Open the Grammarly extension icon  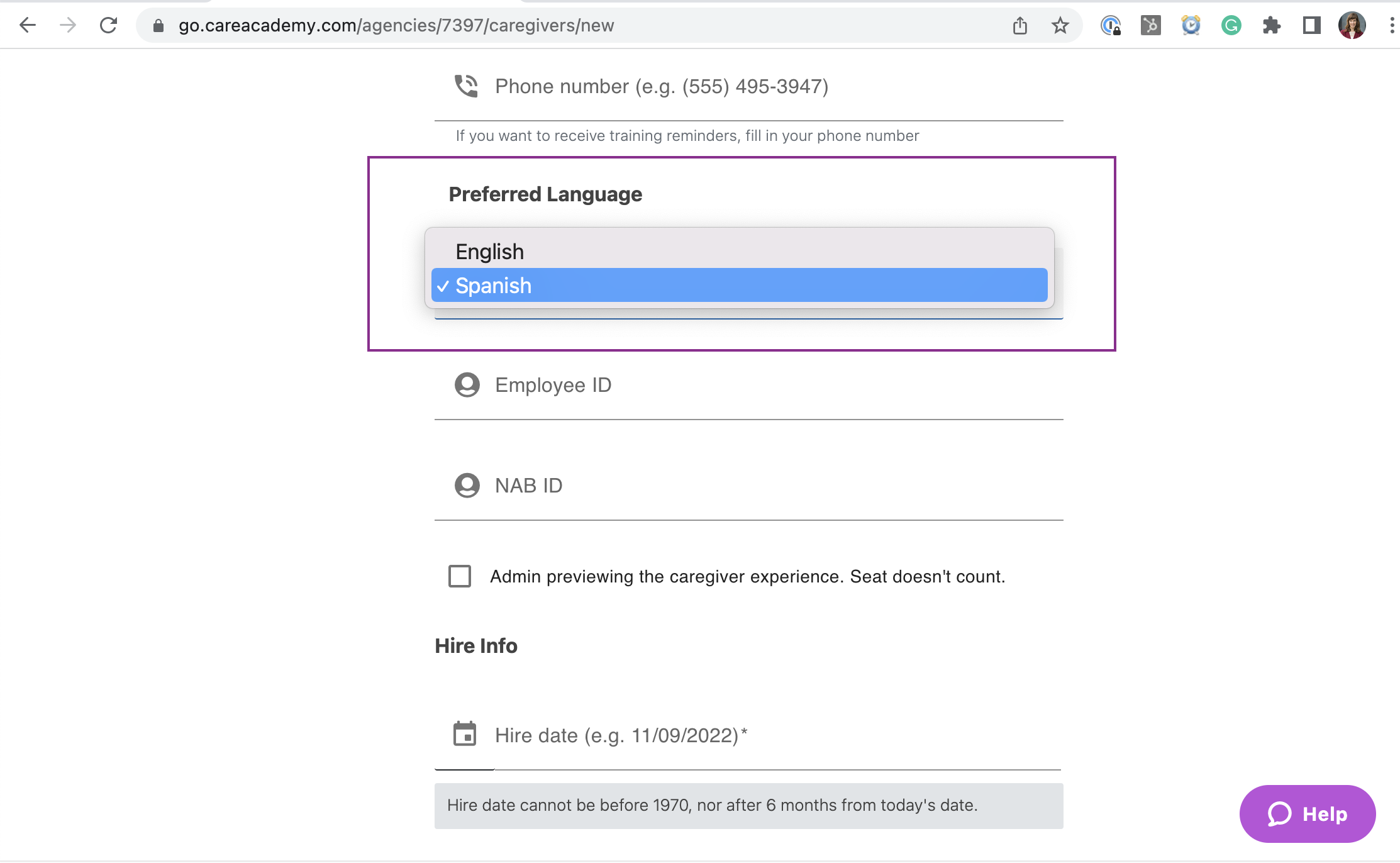(1231, 25)
